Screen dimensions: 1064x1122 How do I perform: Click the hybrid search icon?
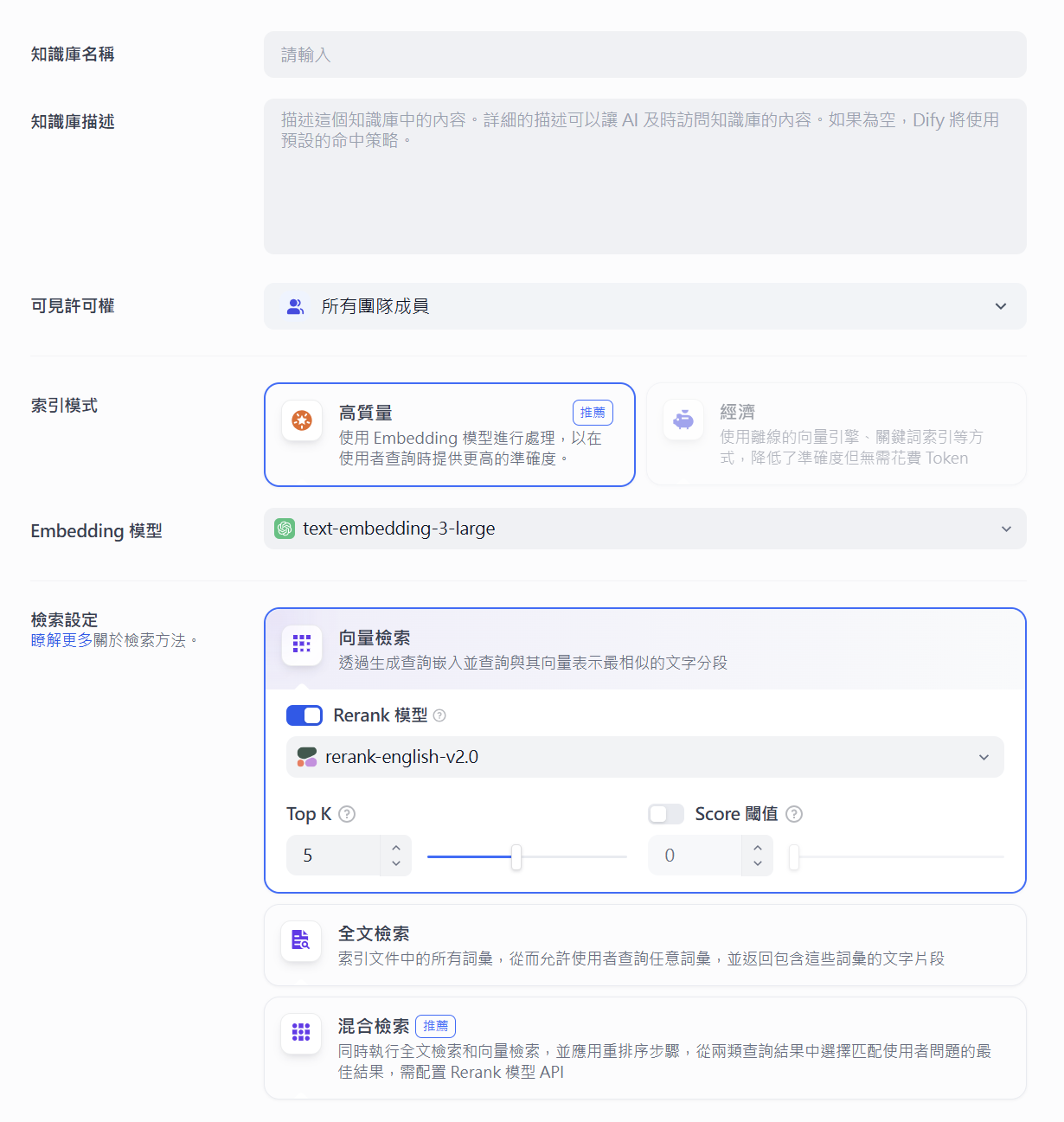pos(301,1032)
